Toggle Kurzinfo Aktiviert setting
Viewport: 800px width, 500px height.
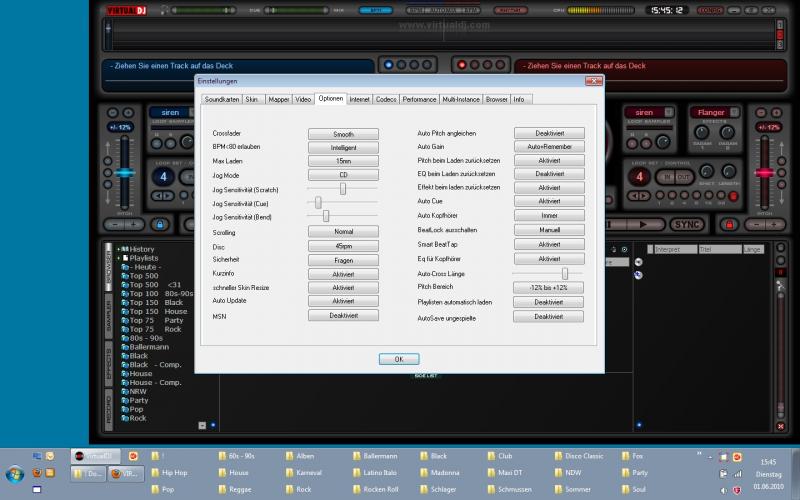tap(343, 274)
